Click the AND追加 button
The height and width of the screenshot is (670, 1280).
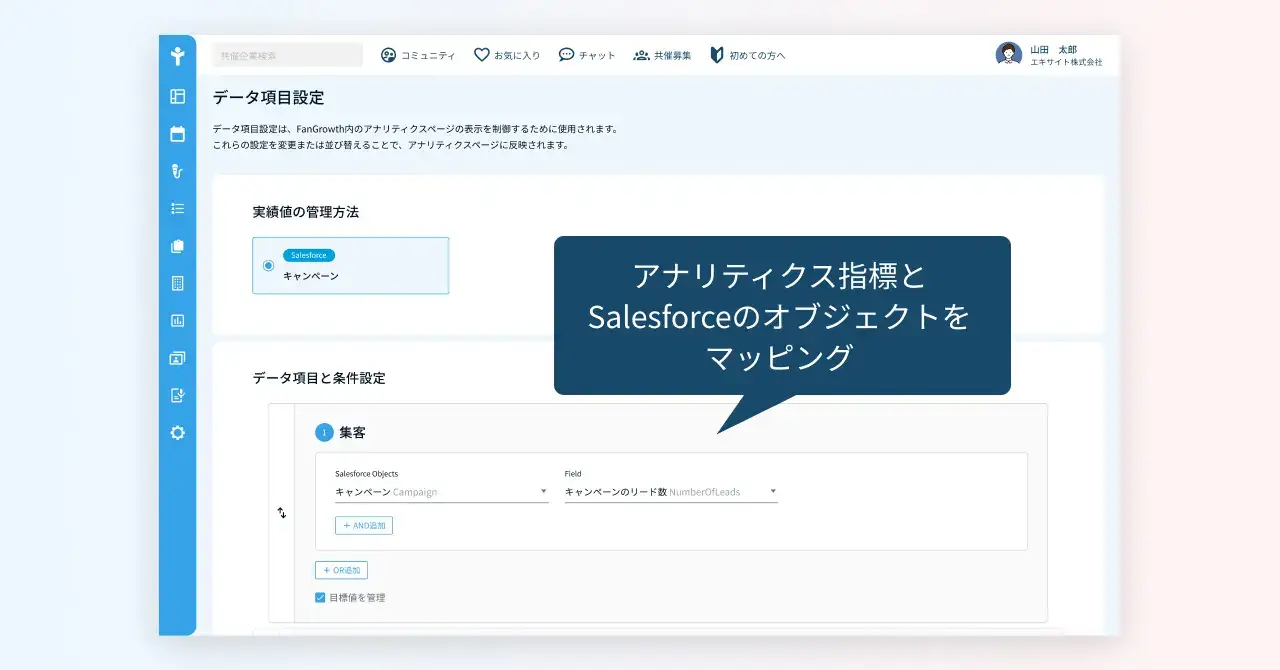click(x=364, y=525)
